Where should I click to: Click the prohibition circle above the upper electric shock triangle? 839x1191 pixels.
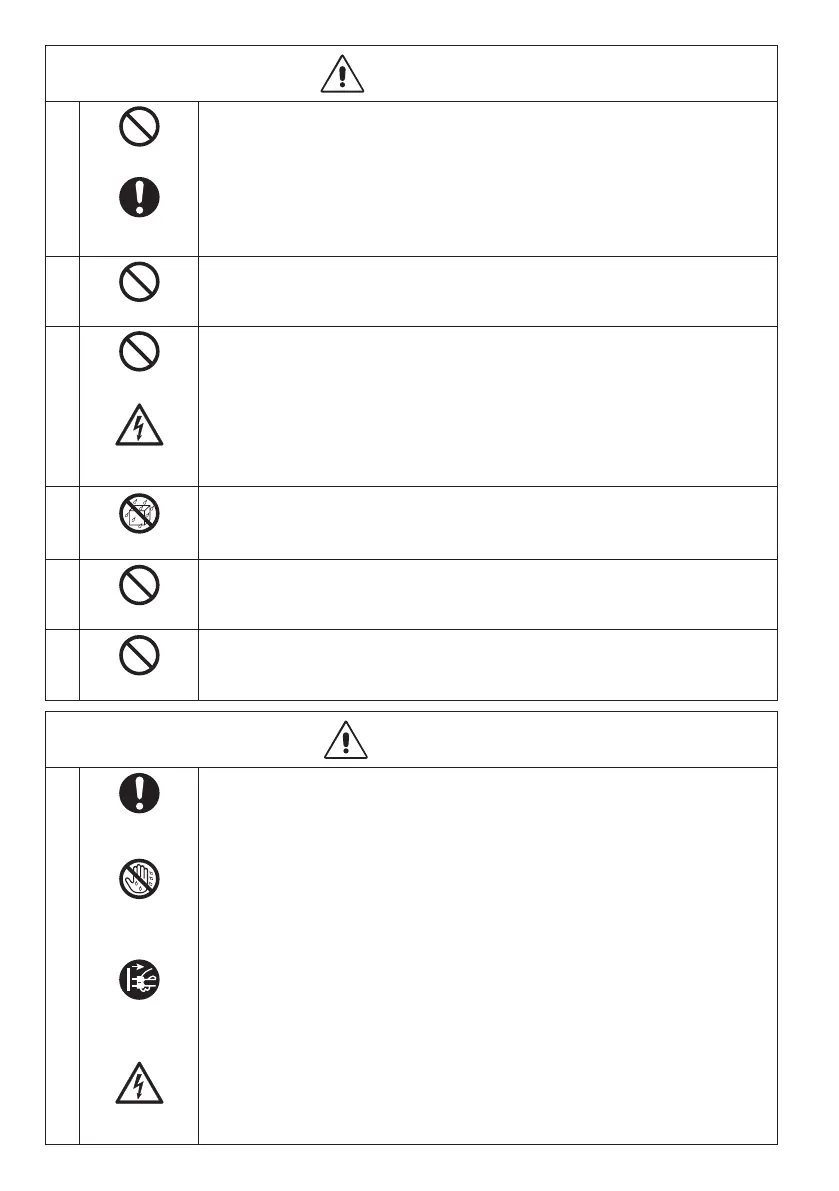[139, 352]
